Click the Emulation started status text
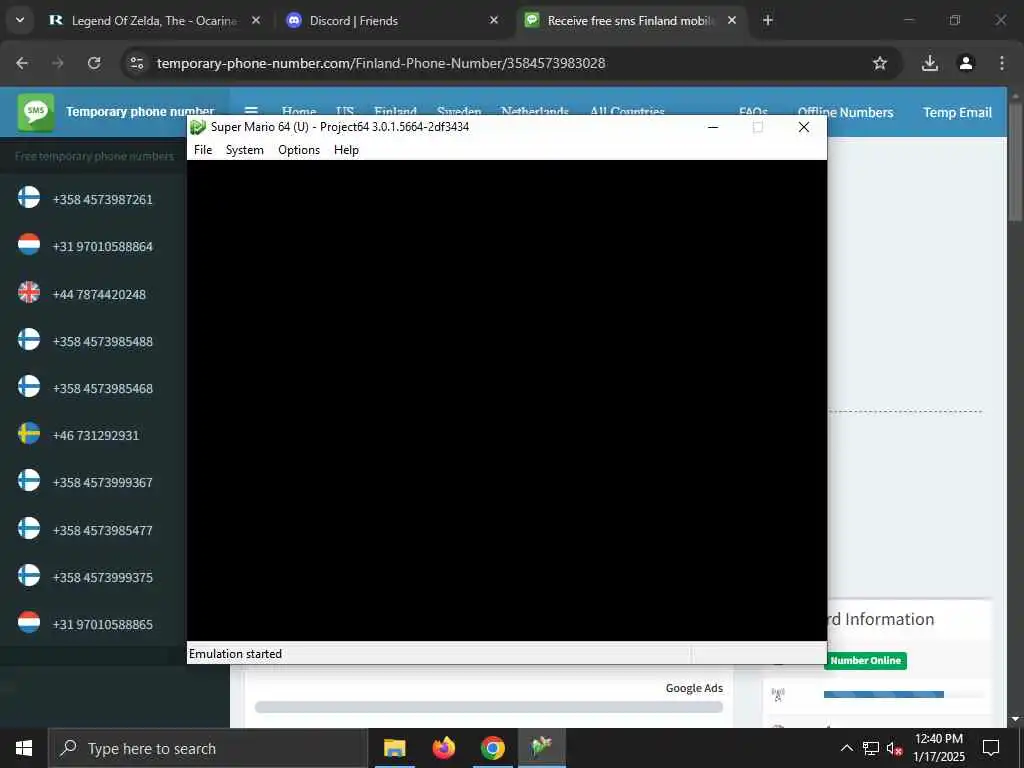Image resolution: width=1024 pixels, height=768 pixels. pyautogui.click(x=235, y=654)
